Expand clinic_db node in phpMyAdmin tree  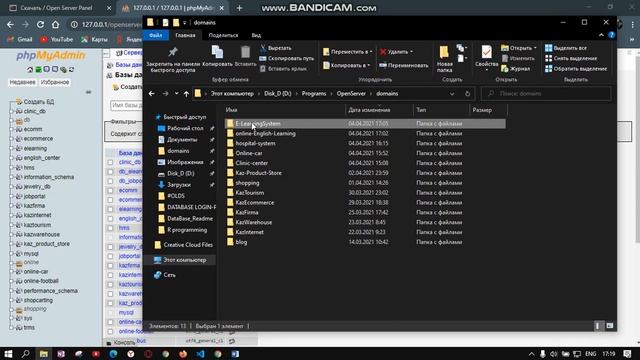pos(11,111)
